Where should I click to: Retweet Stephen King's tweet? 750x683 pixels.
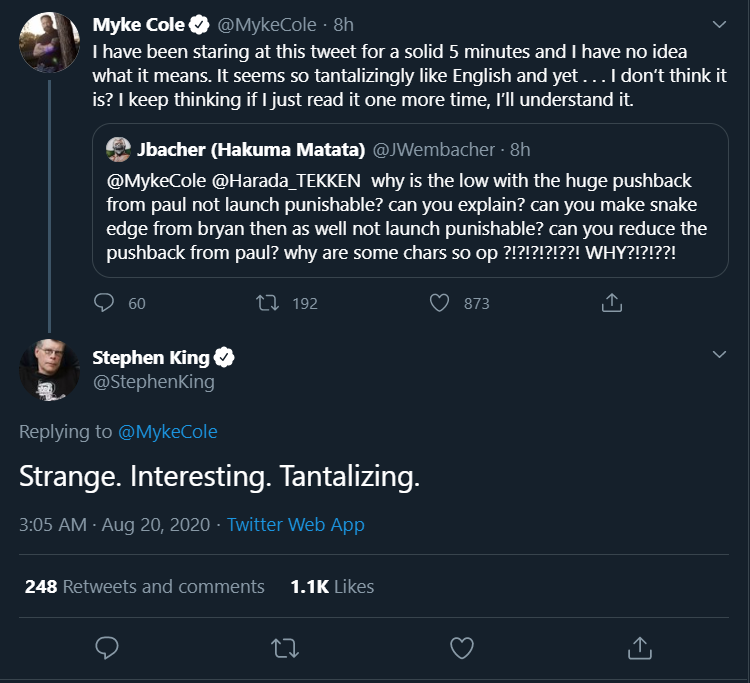click(x=284, y=648)
